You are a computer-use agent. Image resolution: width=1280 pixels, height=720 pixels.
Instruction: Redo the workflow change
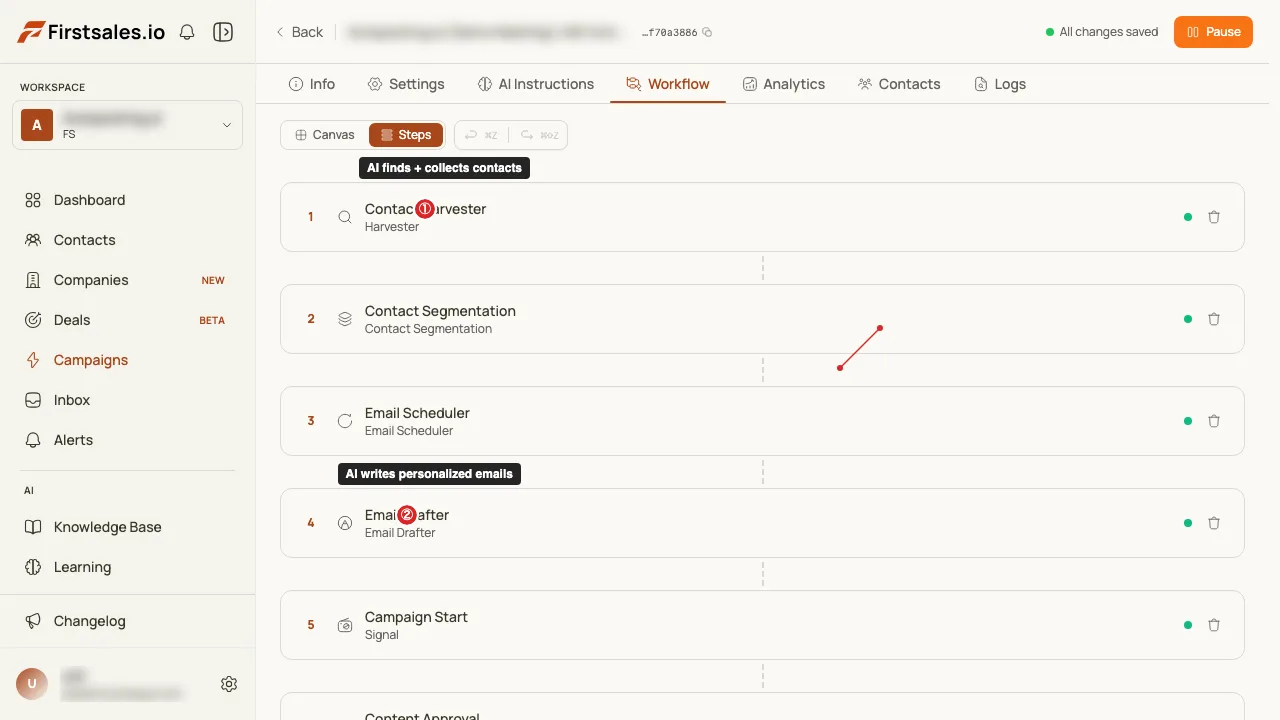point(540,135)
